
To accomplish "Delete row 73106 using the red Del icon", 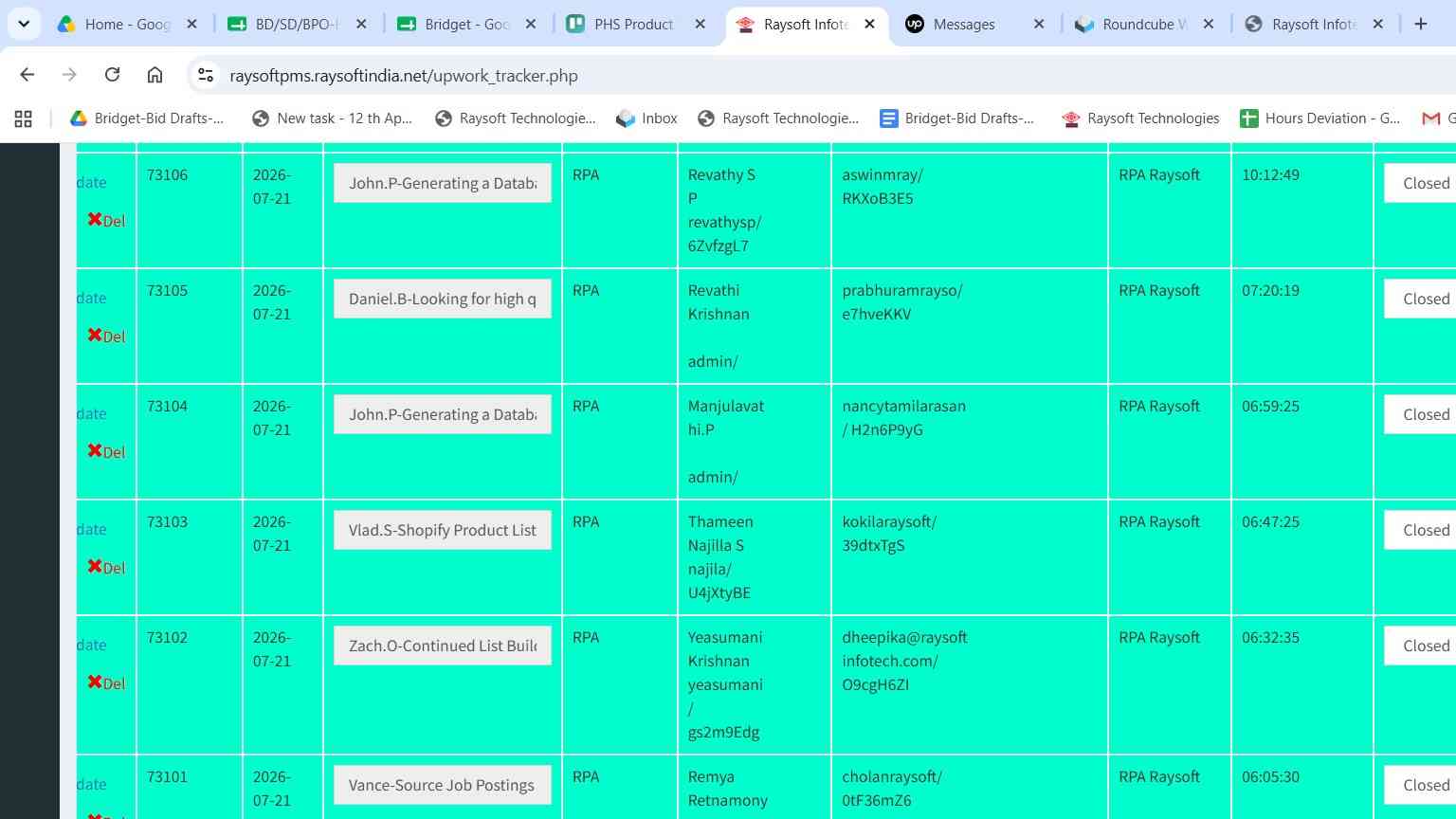I will pyautogui.click(x=106, y=220).
